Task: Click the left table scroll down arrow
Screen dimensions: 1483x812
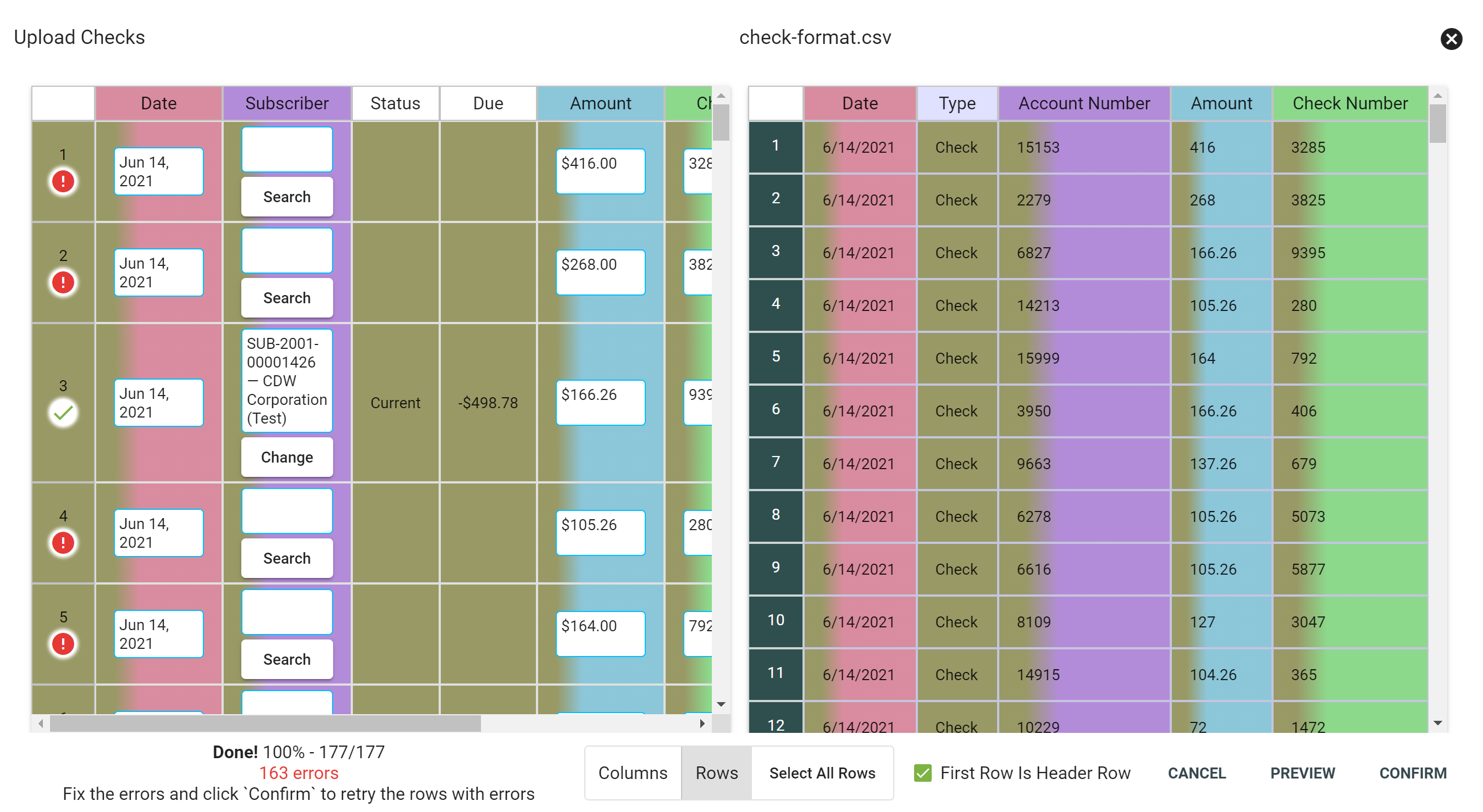Action: pyautogui.click(x=721, y=704)
